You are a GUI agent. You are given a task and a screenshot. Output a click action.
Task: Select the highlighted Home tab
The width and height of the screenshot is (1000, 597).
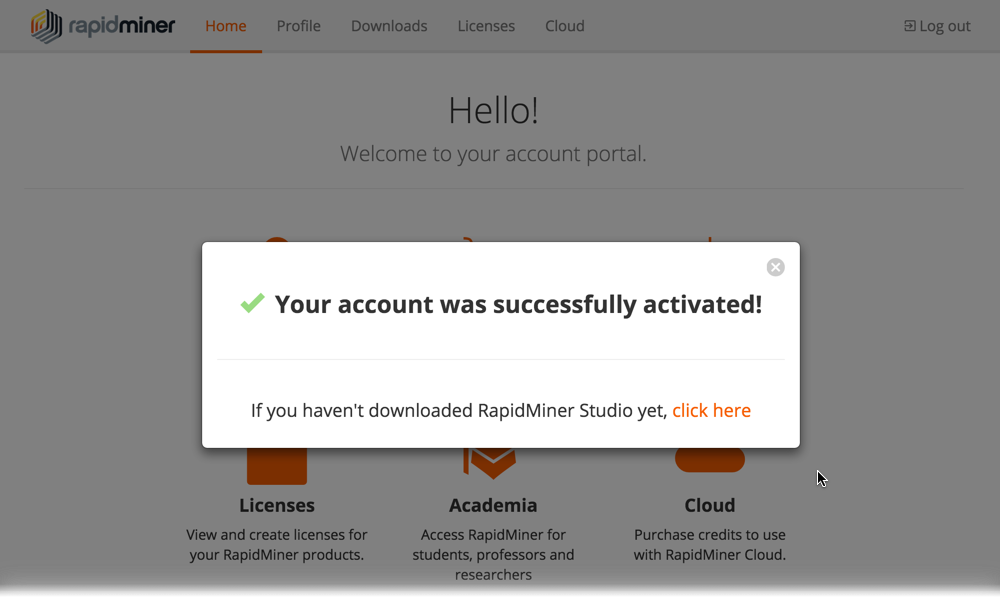(226, 26)
